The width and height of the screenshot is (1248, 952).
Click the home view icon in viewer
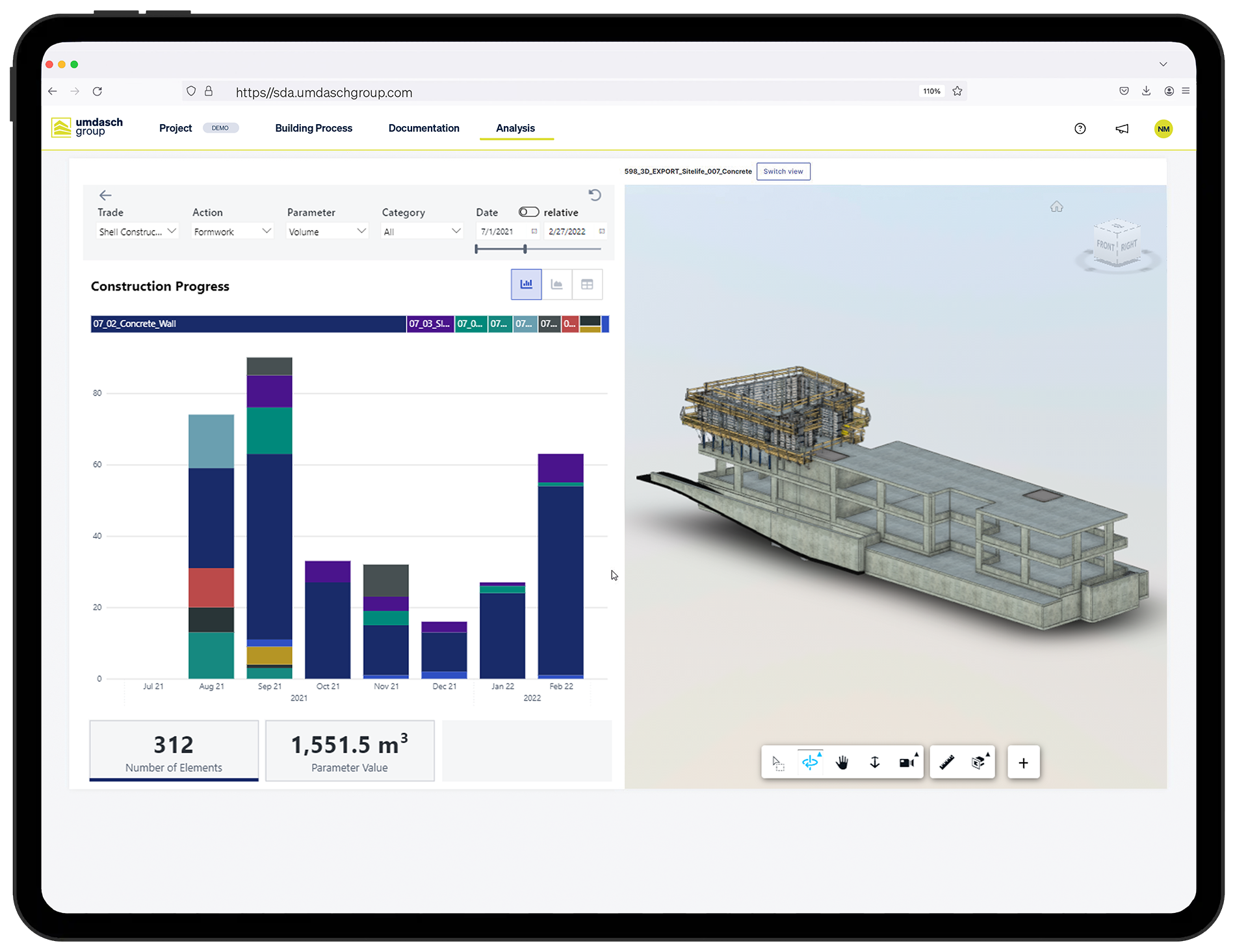(1056, 206)
